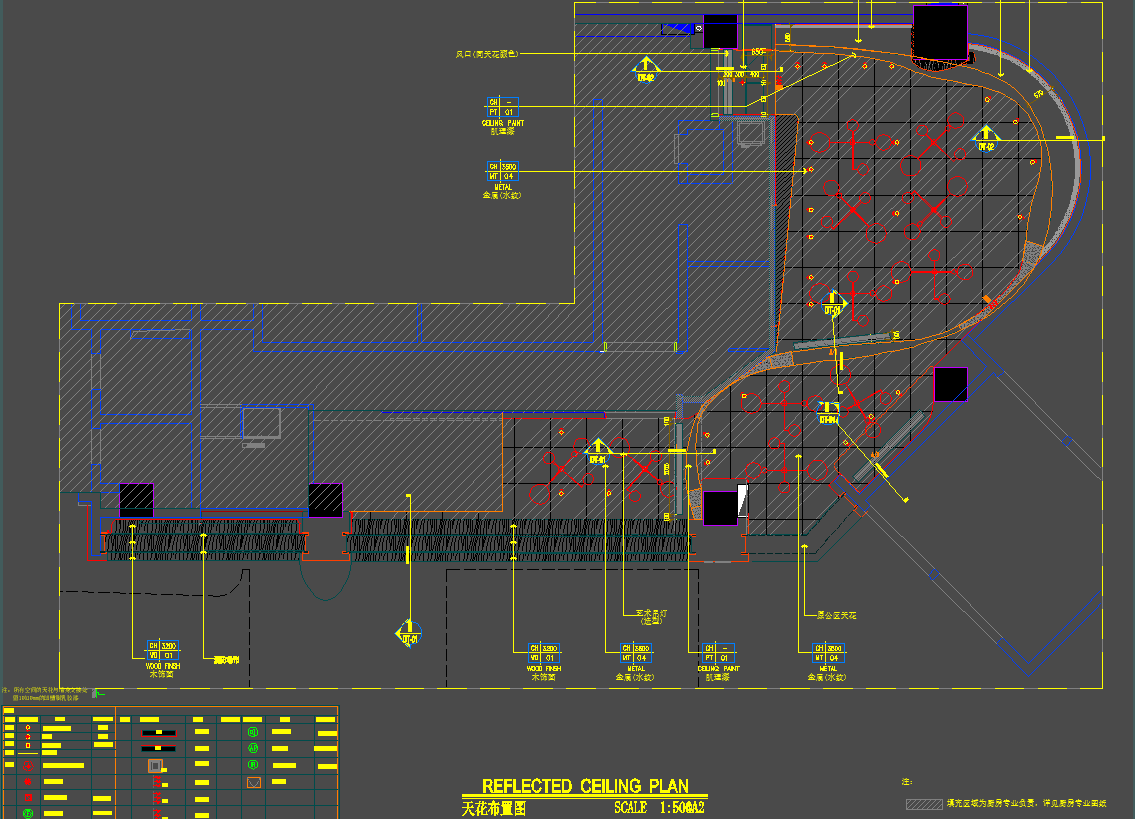Click the green circle symbol at legend bottom left
Viewport: 1135px width, 819px height.
coord(28,814)
